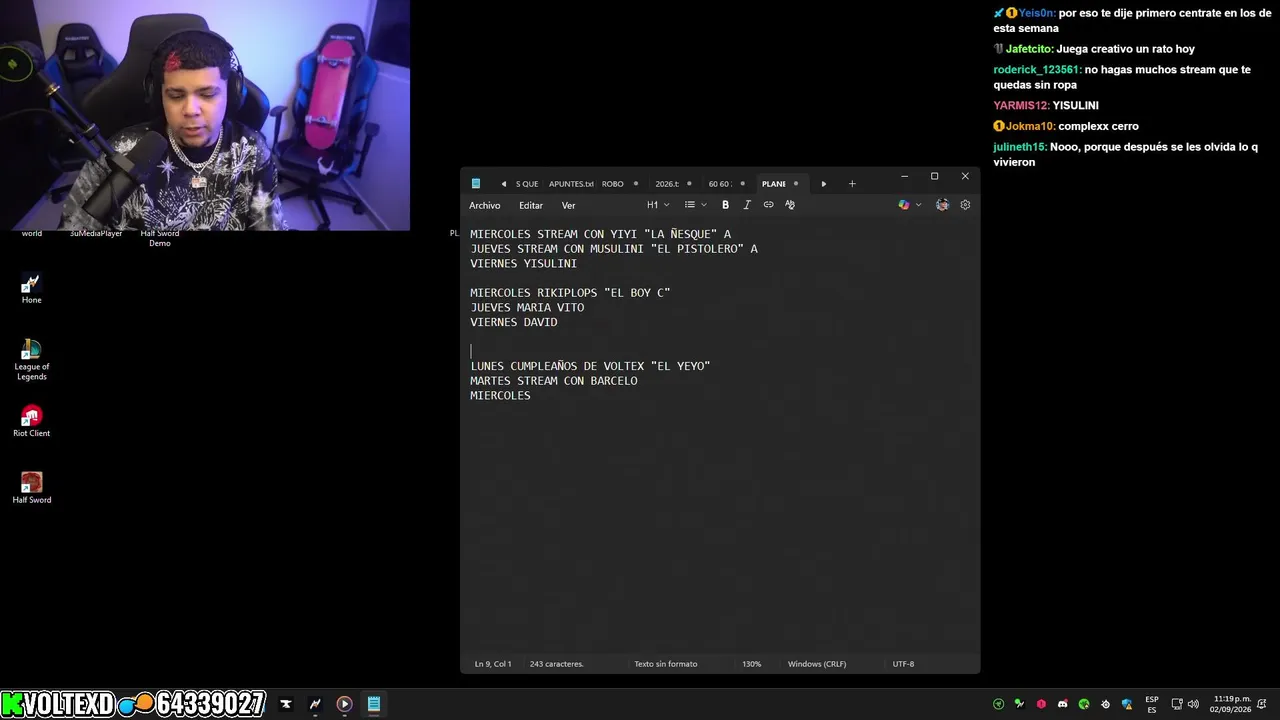Click the Copilot icon in Notepad
Image resolution: width=1280 pixels, height=720 pixels.
[x=904, y=205]
